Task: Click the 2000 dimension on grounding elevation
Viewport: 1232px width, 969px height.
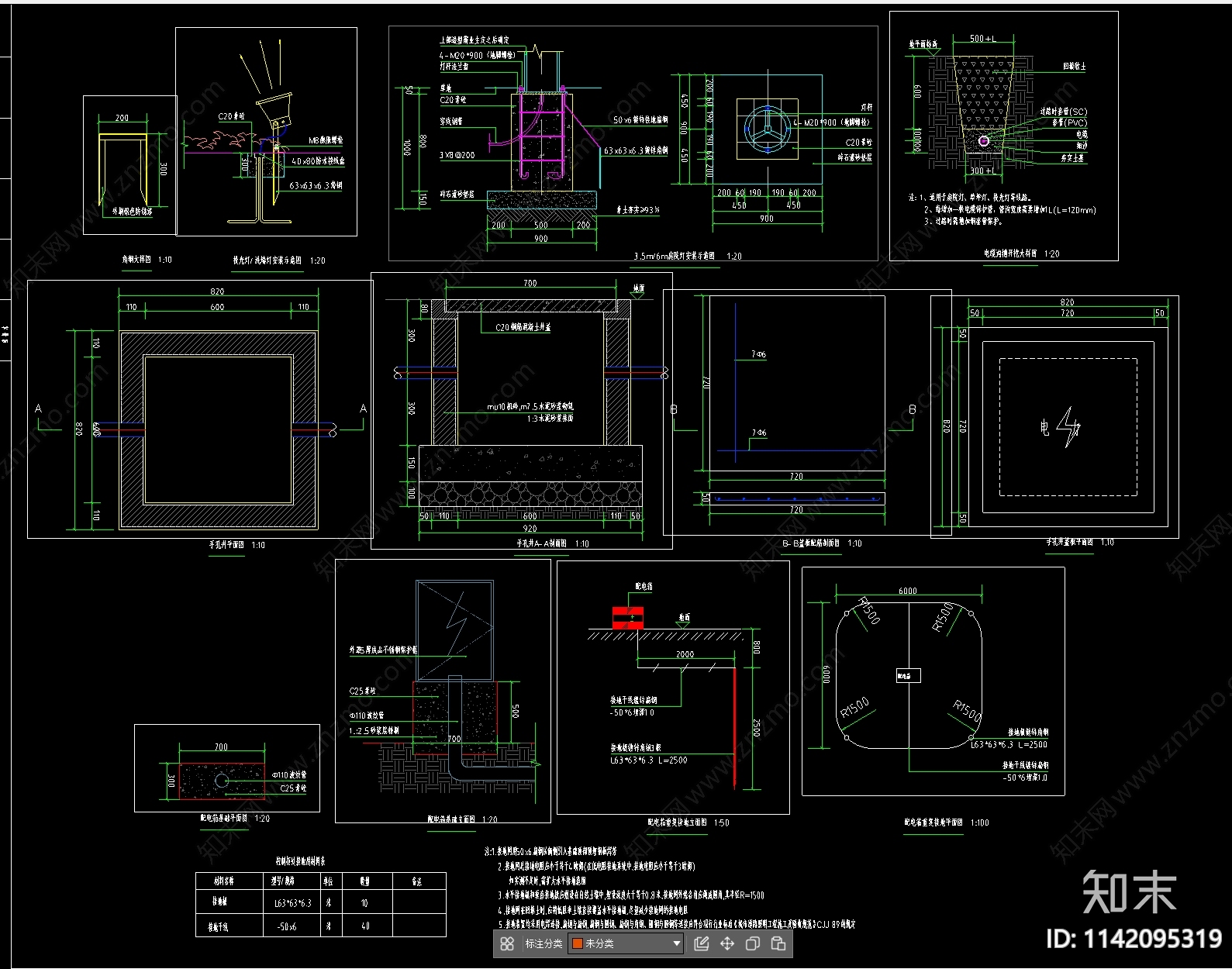Action: pos(685,654)
